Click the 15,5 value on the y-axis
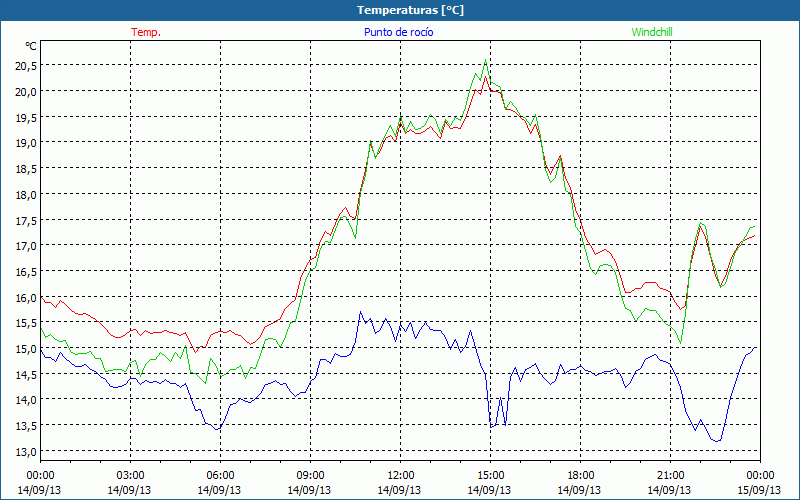The image size is (800, 500). pos(26,323)
